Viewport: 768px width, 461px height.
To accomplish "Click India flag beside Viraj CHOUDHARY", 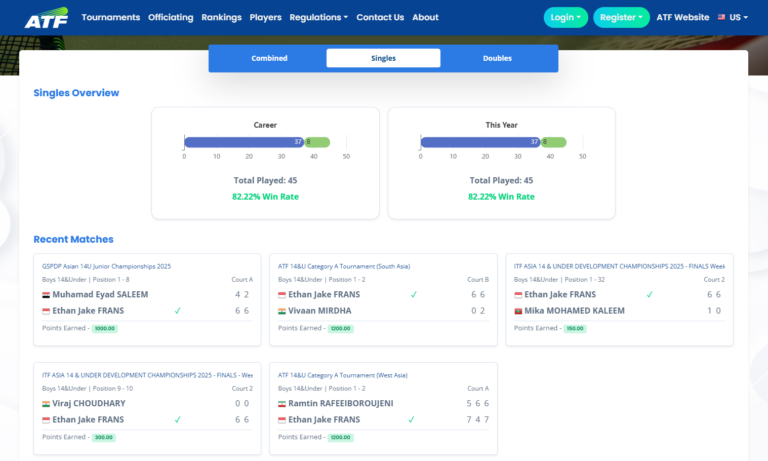I will click(46, 404).
